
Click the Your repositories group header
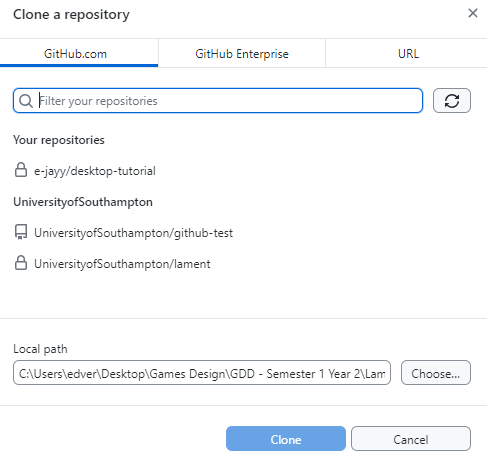click(59, 140)
